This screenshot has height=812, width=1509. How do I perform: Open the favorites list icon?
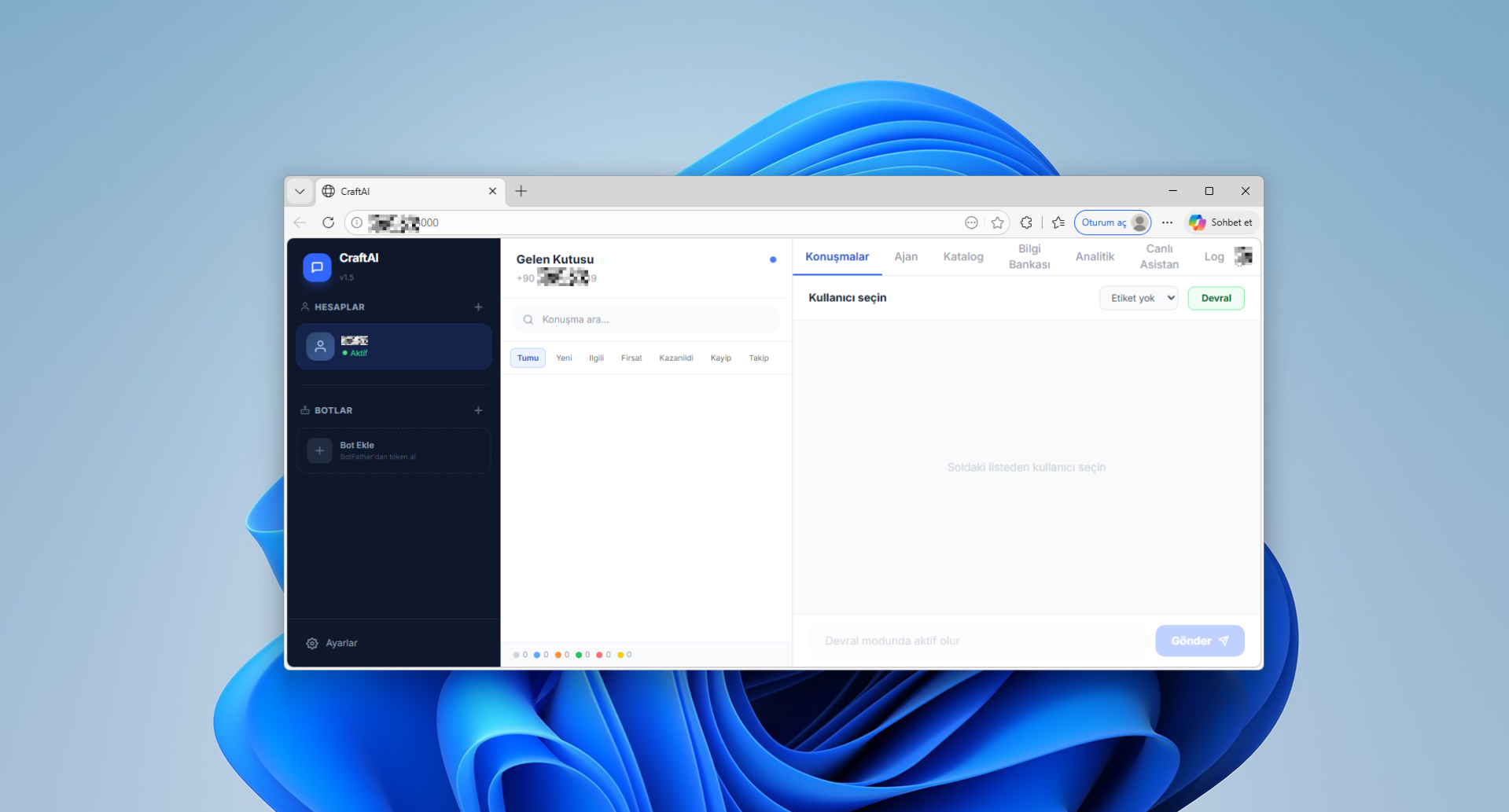tap(1058, 222)
